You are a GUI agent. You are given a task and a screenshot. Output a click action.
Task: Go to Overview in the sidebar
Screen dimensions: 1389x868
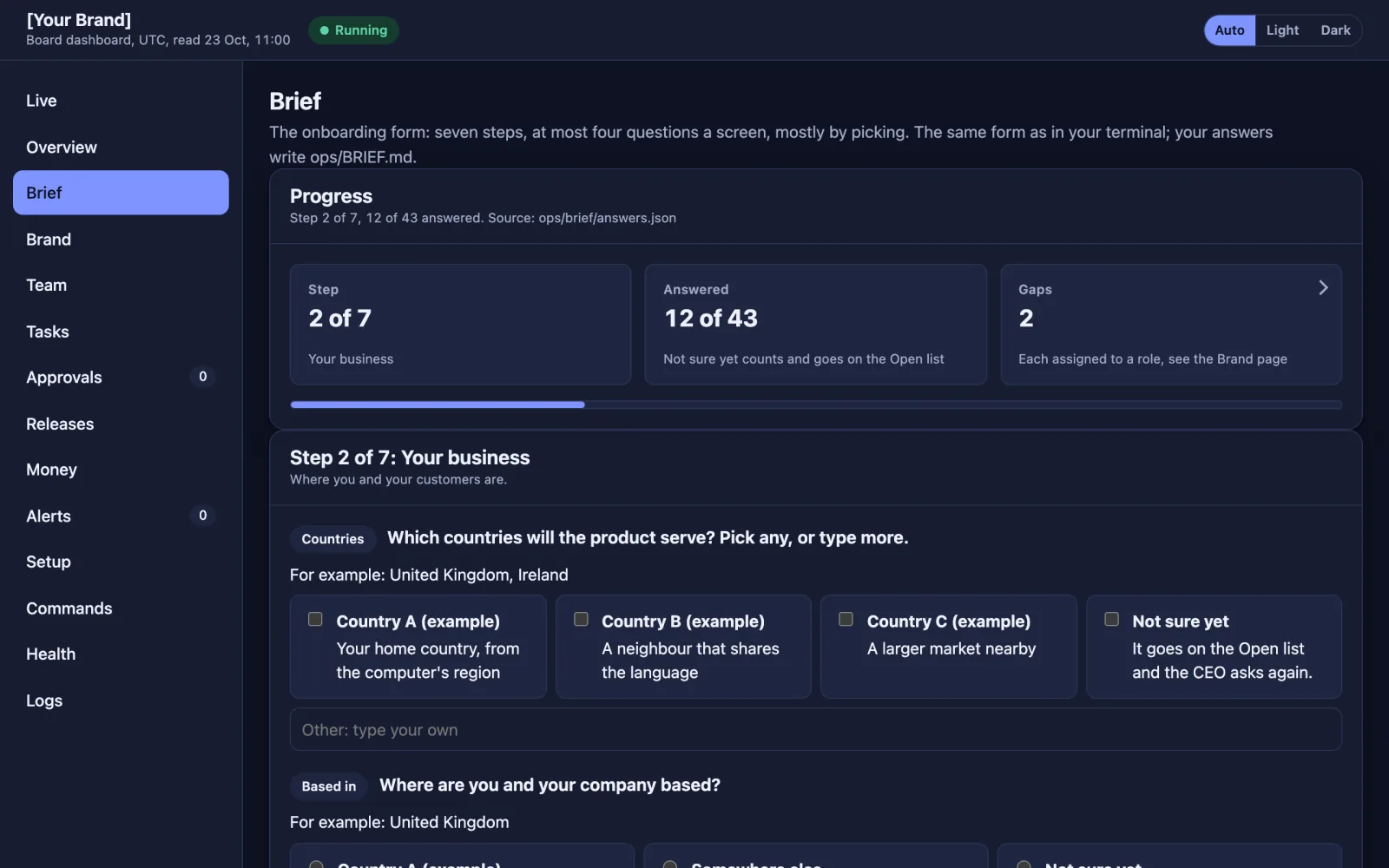click(121, 147)
